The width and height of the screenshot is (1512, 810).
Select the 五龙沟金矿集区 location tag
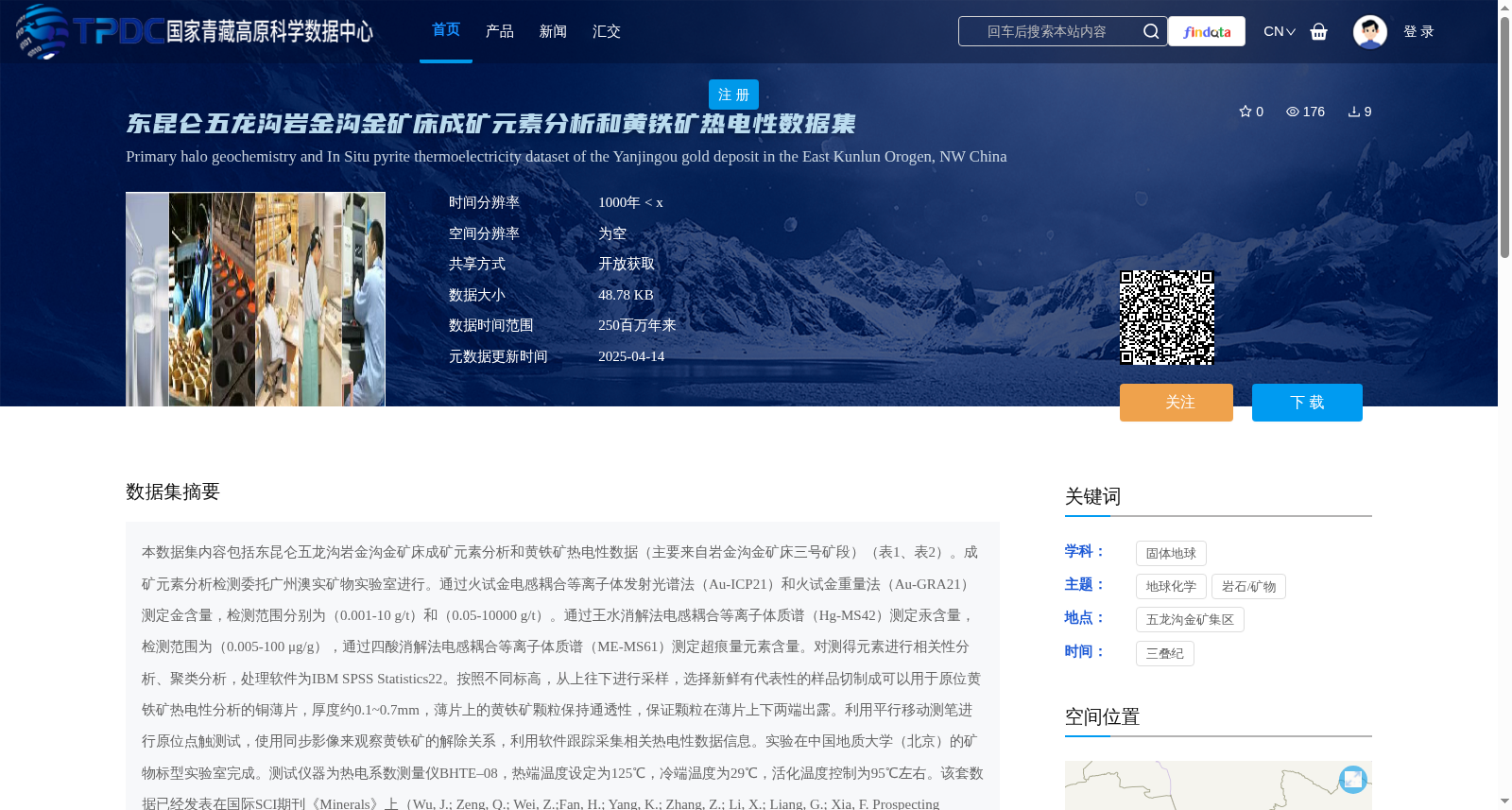pos(1190,620)
